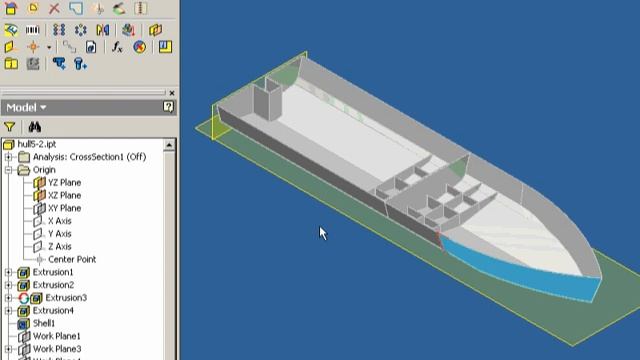Expand the Extrusion1 feature
Screen dimensions: 640x360
coord(8,272)
